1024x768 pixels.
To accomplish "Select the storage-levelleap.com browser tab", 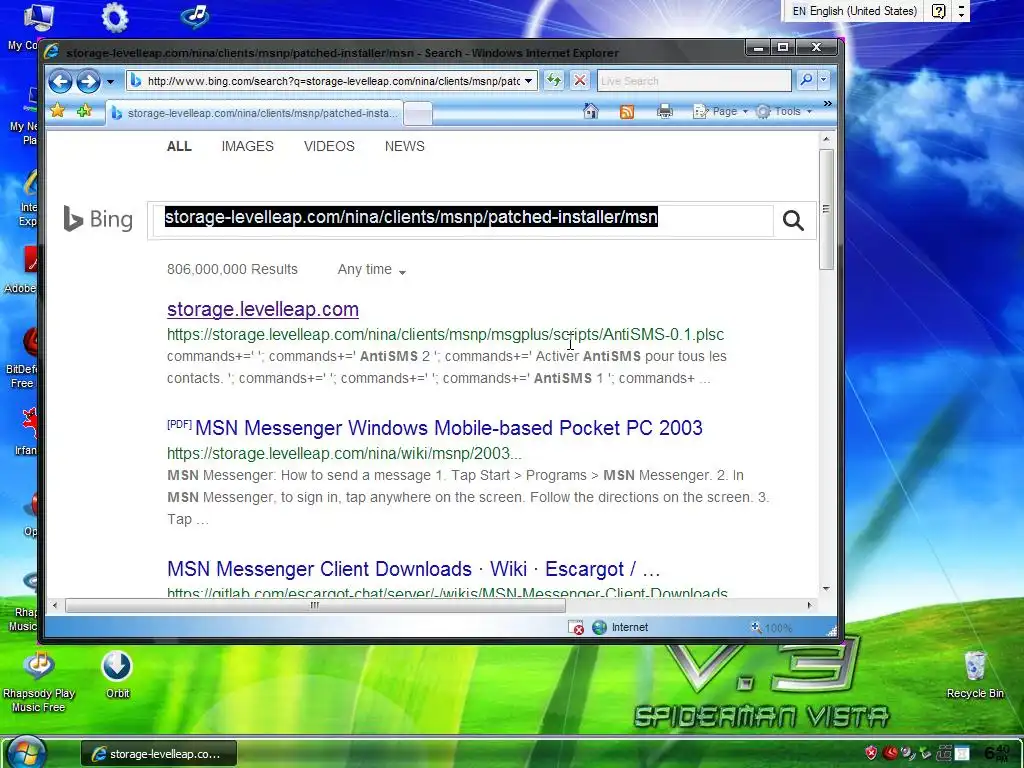I will tap(255, 113).
